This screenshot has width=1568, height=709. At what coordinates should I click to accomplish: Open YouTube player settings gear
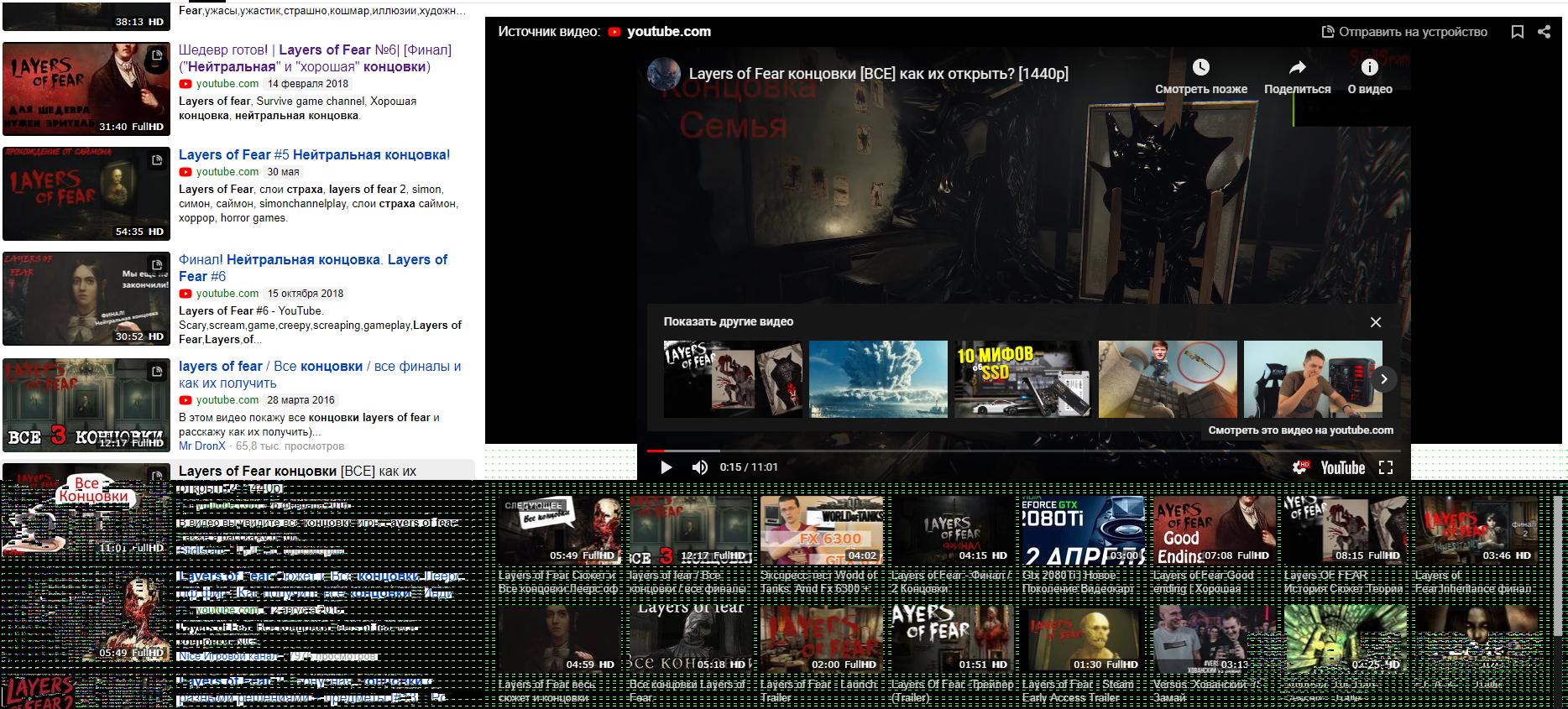pos(1300,467)
